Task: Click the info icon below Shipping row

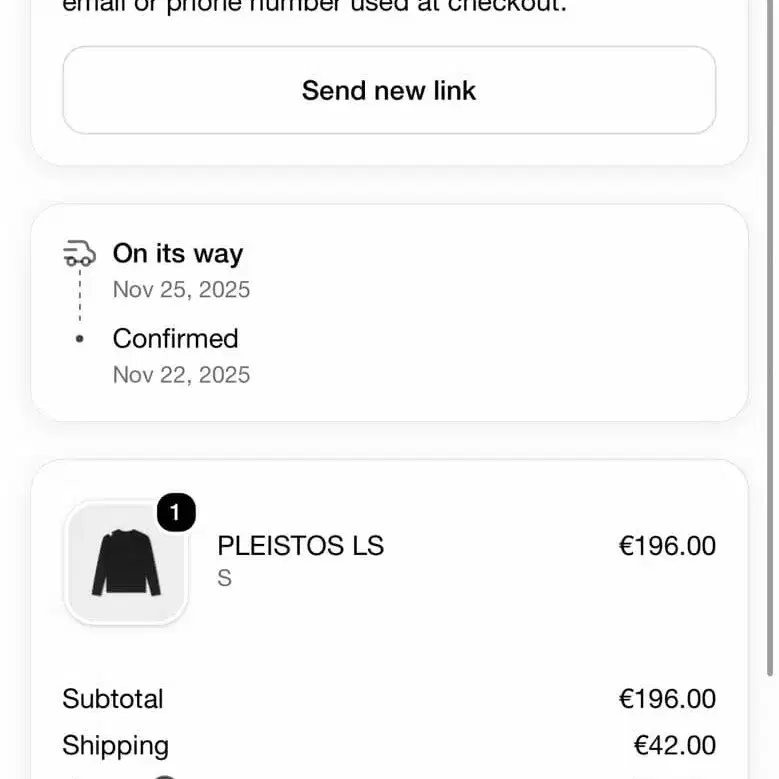Action: click(165, 777)
